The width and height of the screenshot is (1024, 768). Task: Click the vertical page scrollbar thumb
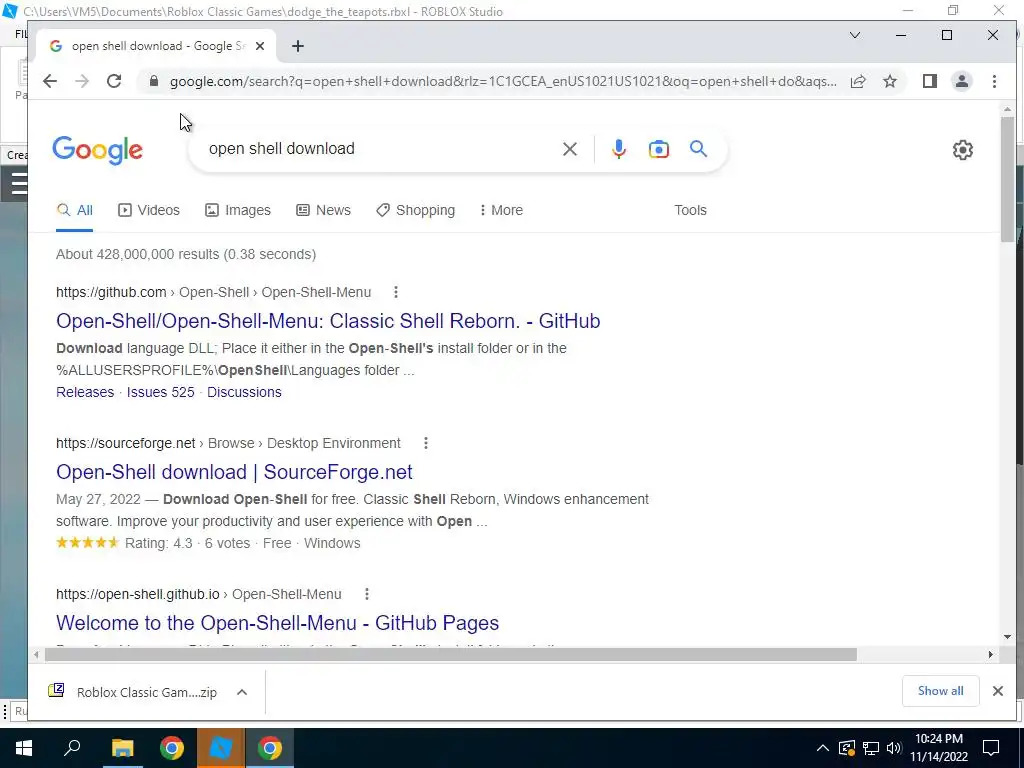coord(1007,180)
